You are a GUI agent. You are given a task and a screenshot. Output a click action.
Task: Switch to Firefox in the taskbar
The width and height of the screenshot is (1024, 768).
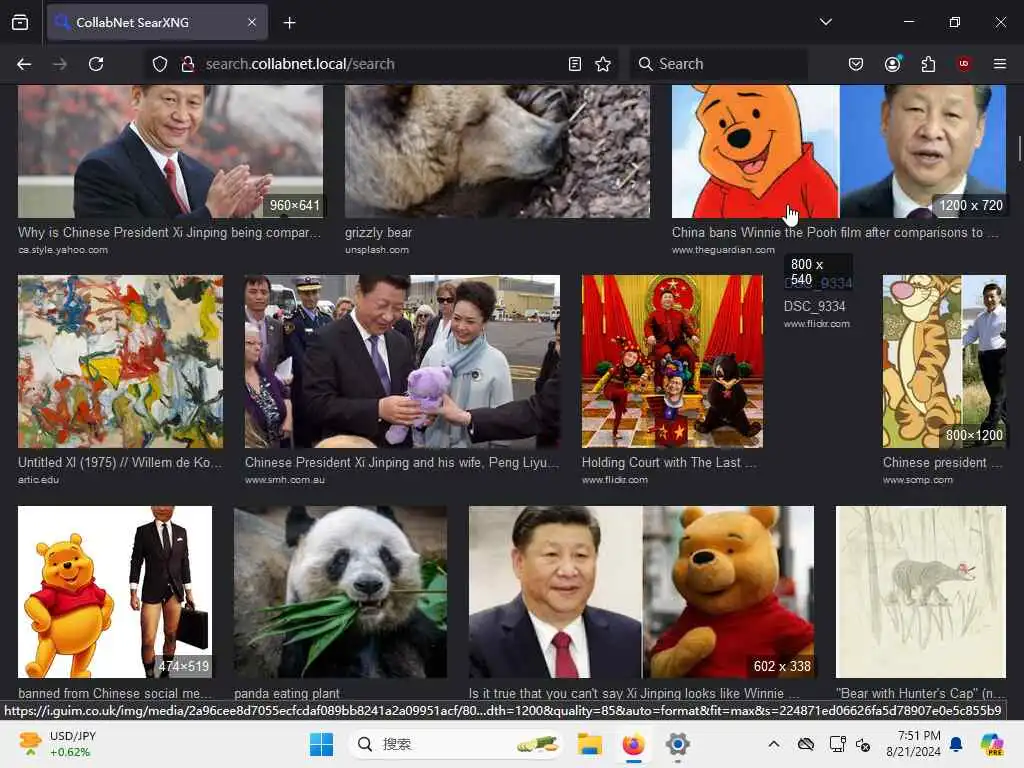point(633,744)
